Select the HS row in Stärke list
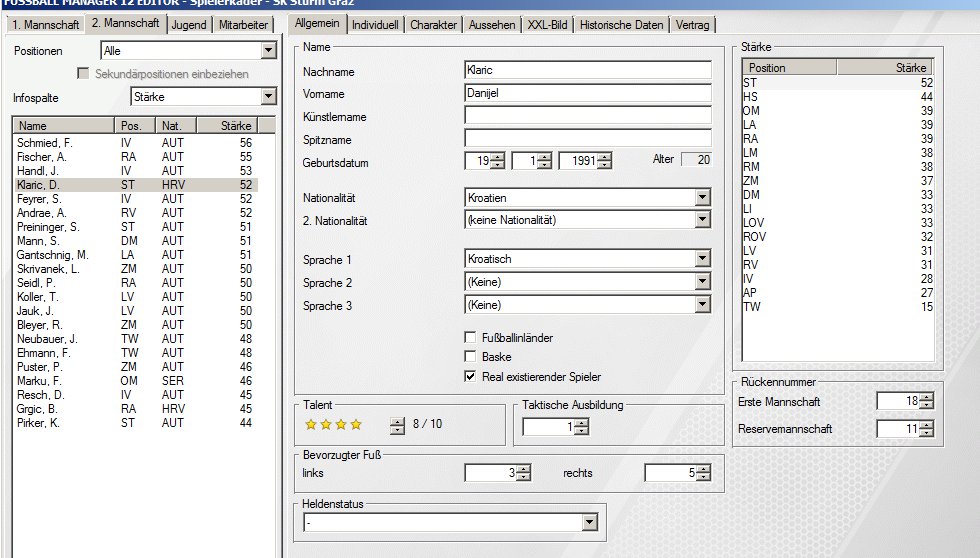This screenshot has height=558, width=980. (x=838, y=97)
